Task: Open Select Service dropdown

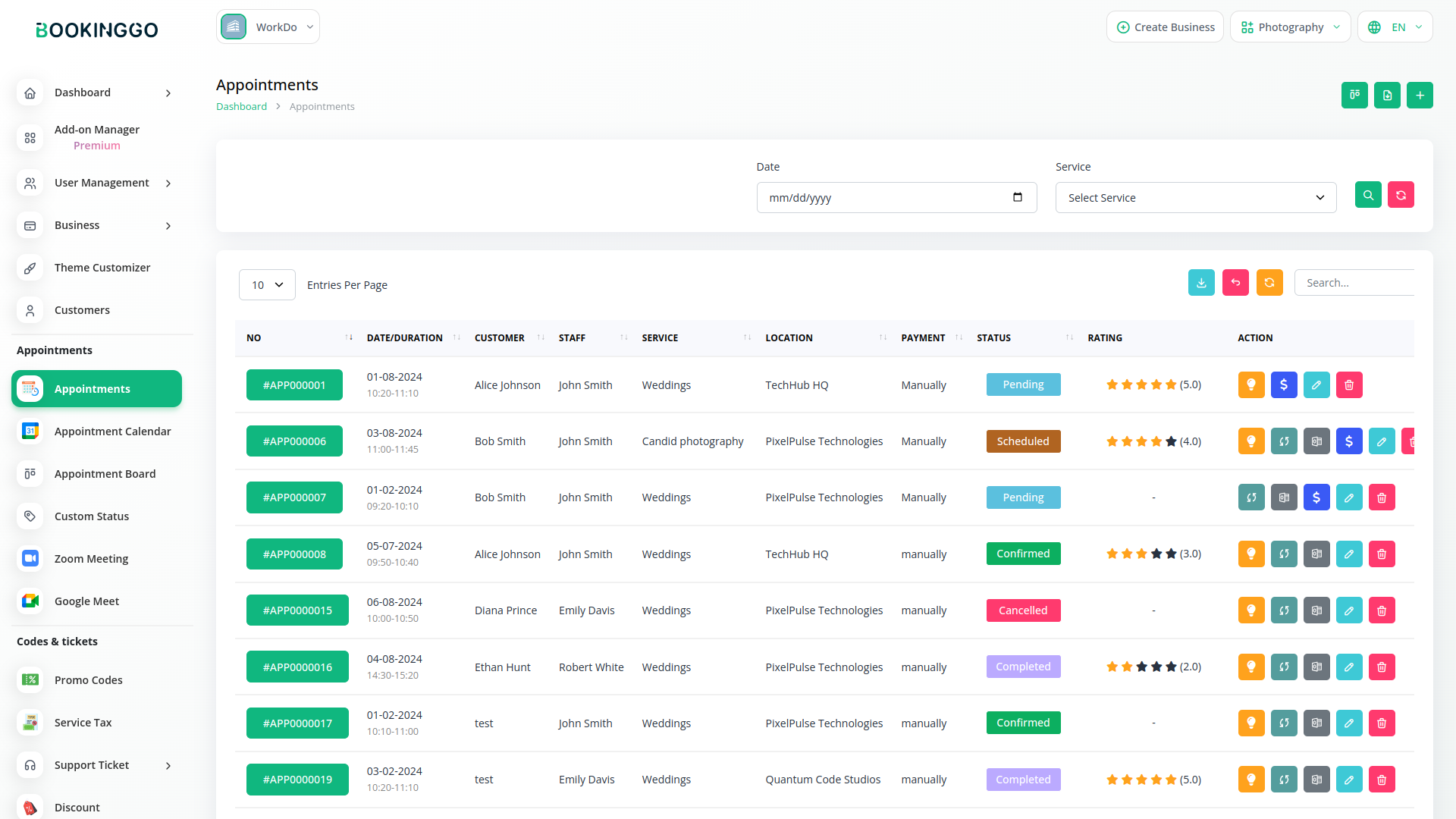Action: click(1195, 198)
